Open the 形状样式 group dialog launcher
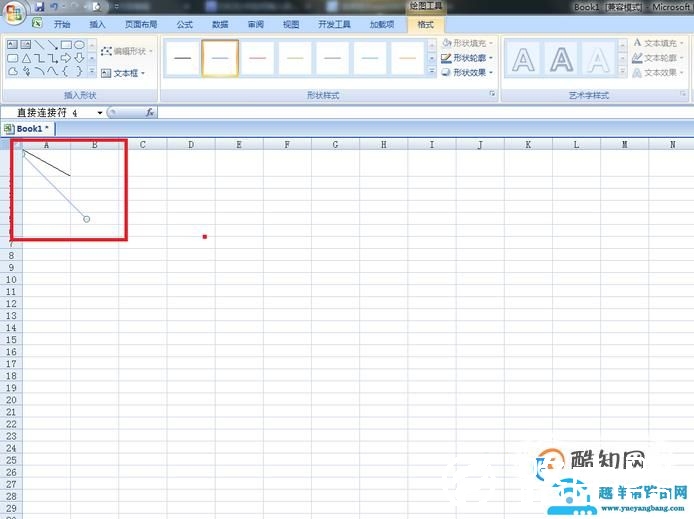This screenshot has width=694, height=519. [x=491, y=95]
